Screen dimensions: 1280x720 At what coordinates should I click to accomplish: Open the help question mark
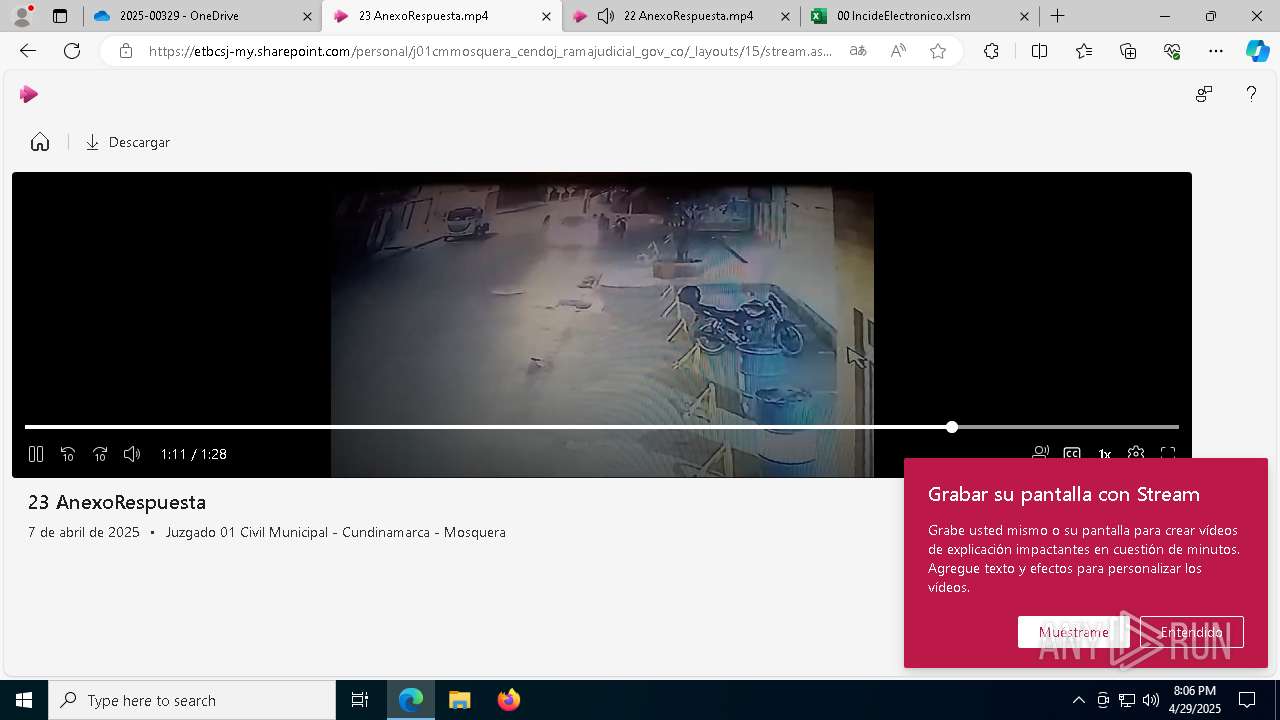tap(1251, 94)
